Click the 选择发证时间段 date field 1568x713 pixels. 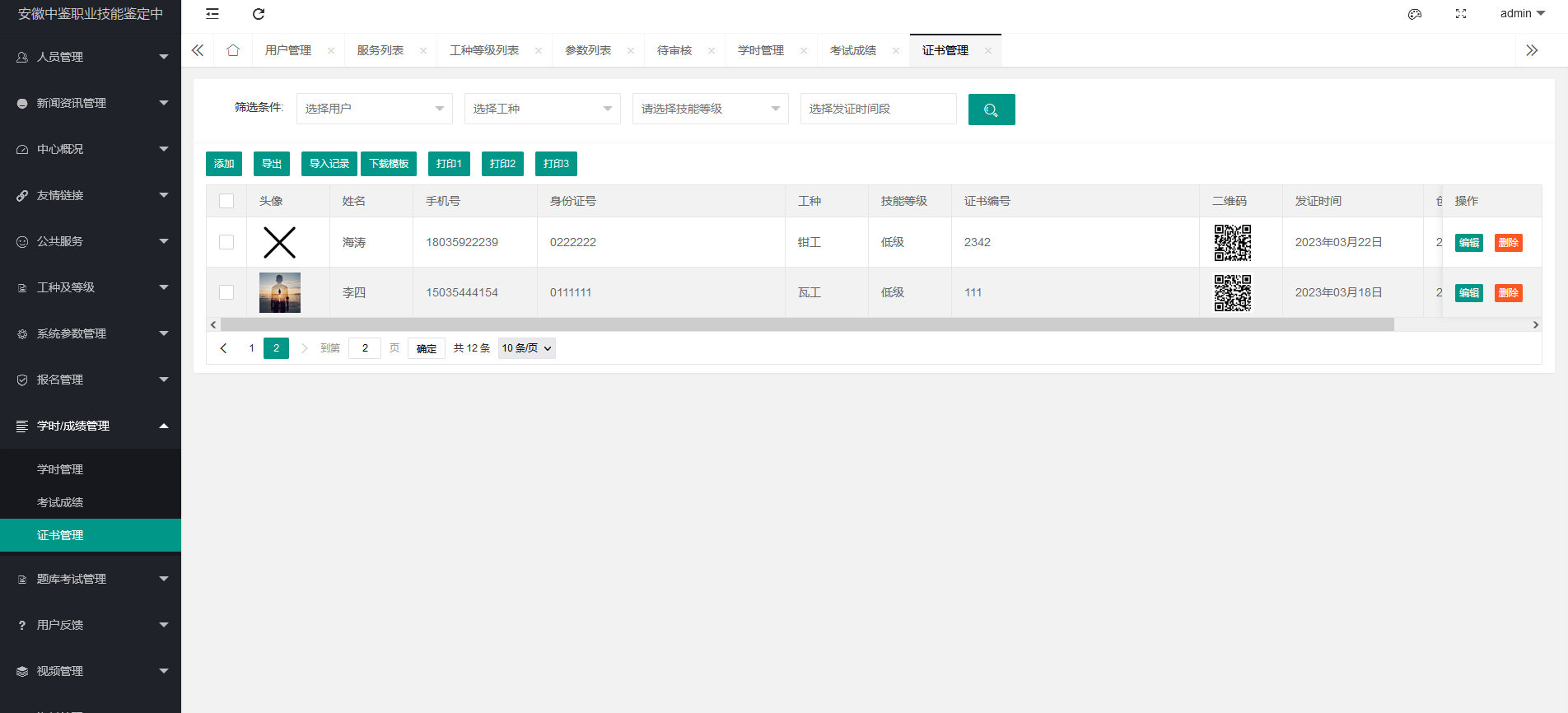coord(879,109)
